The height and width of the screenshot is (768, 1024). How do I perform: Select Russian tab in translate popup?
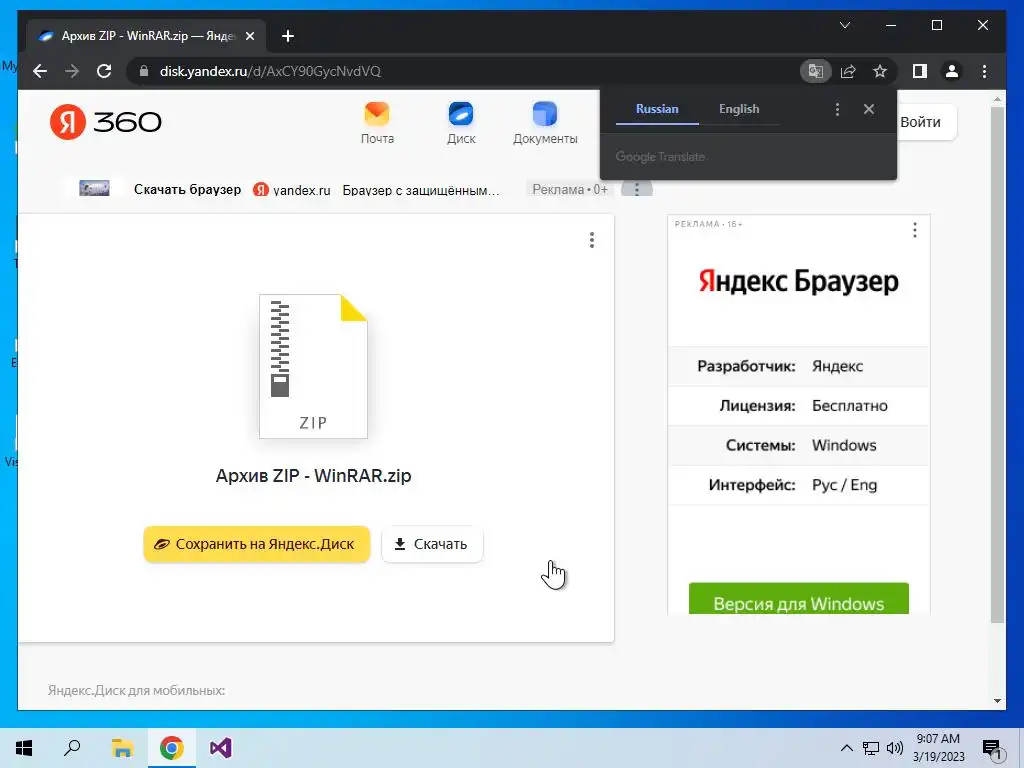657,109
